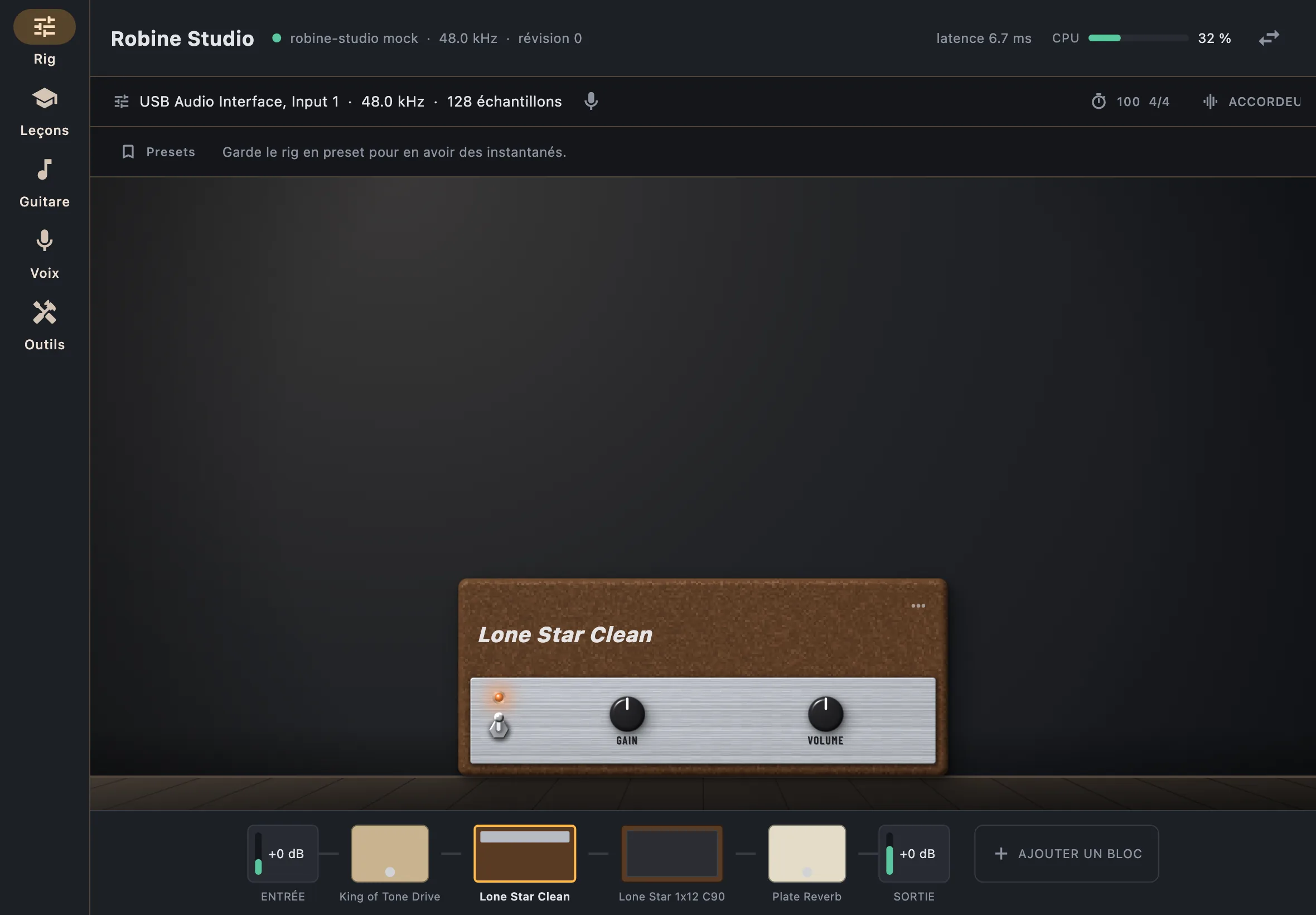Image resolution: width=1316 pixels, height=915 pixels.
Task: Click the Garde le rig en preset hint
Action: tap(394, 152)
